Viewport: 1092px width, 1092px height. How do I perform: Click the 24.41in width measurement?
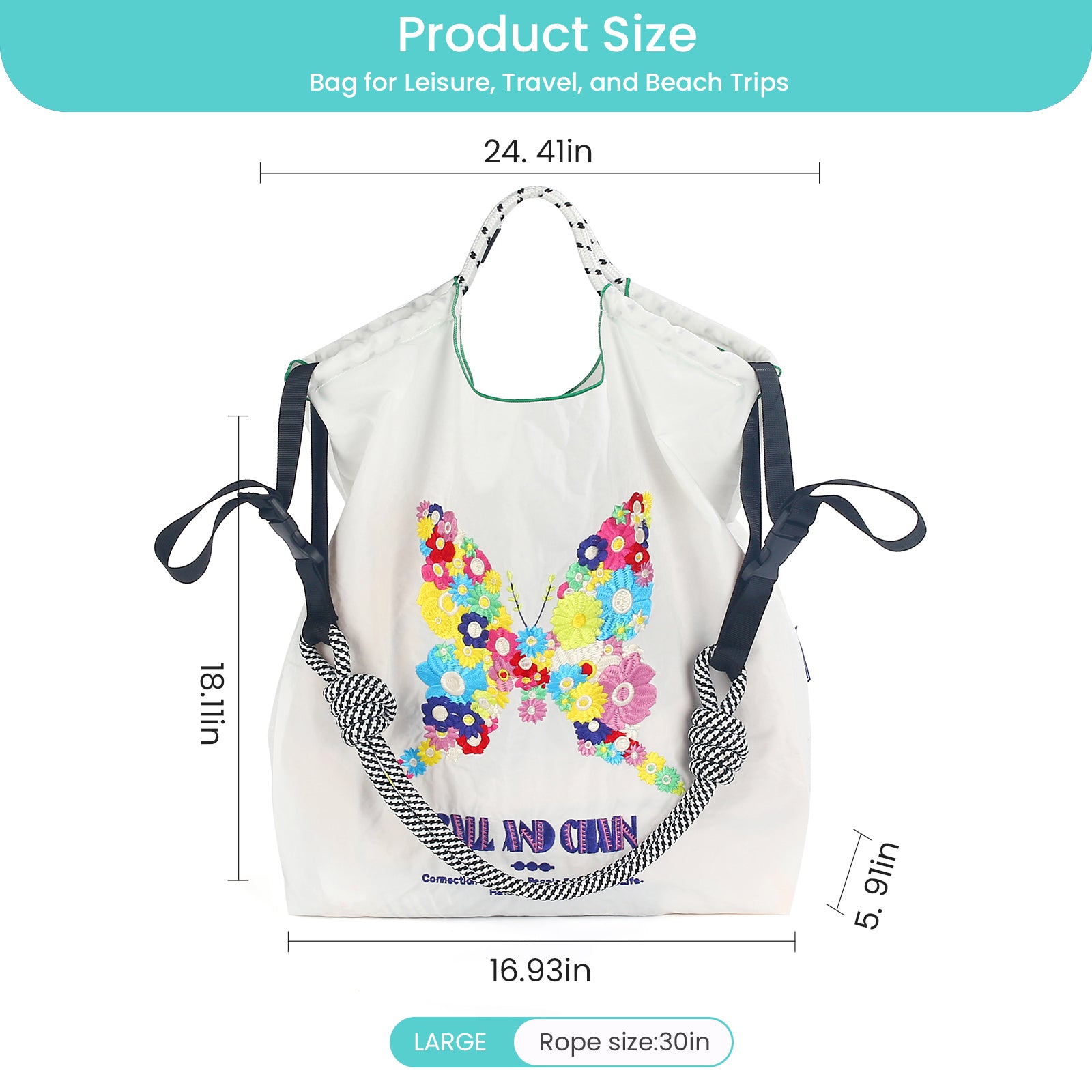(538, 152)
